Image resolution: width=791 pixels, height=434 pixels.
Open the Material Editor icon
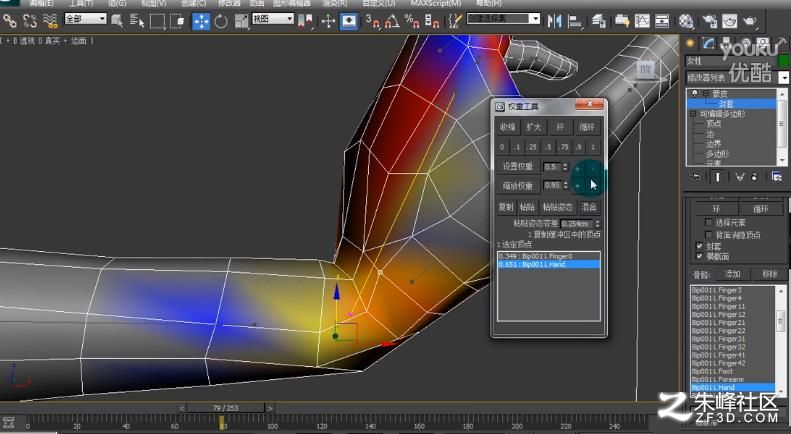pos(686,21)
